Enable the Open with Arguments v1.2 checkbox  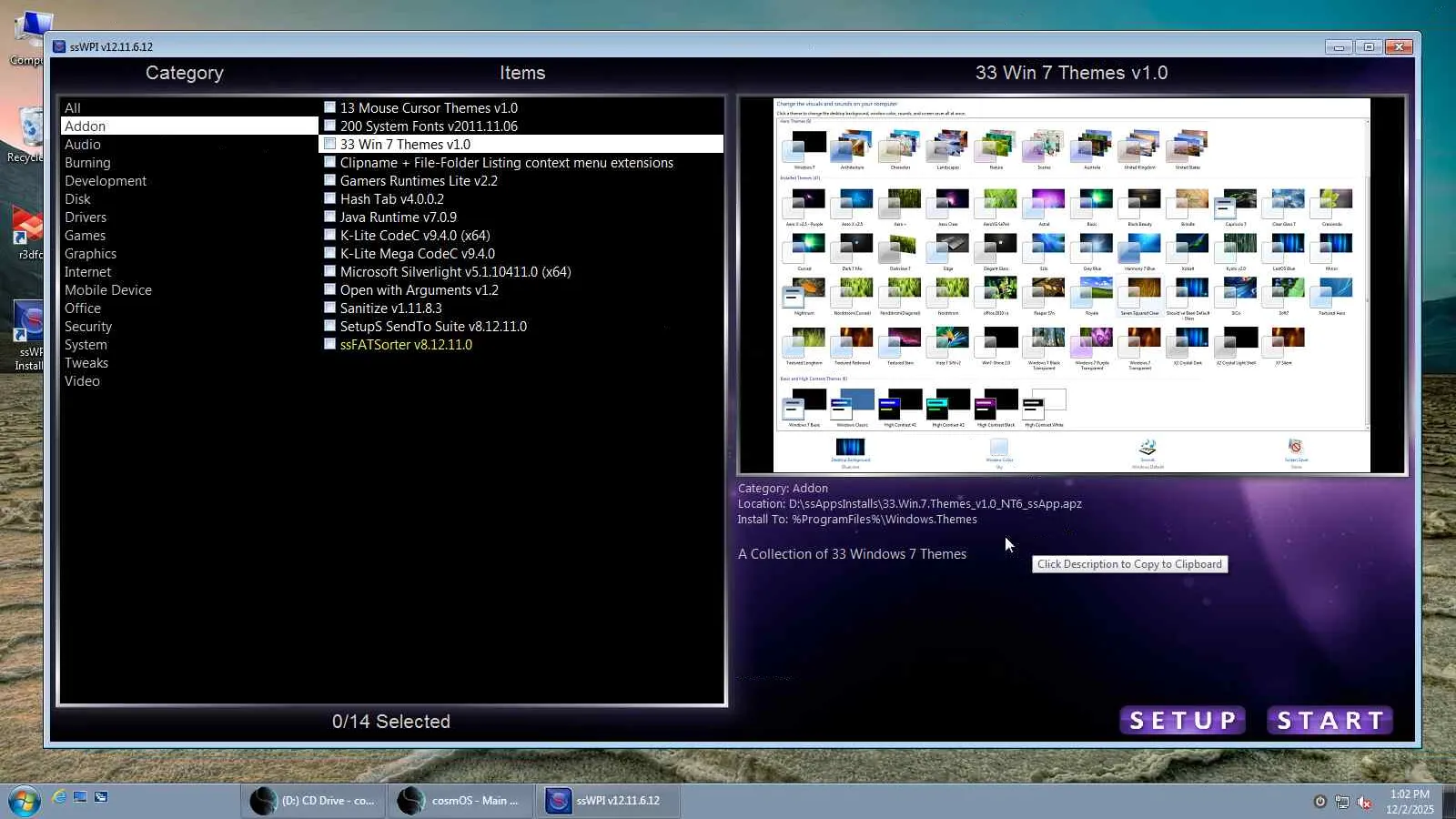pyautogui.click(x=329, y=289)
